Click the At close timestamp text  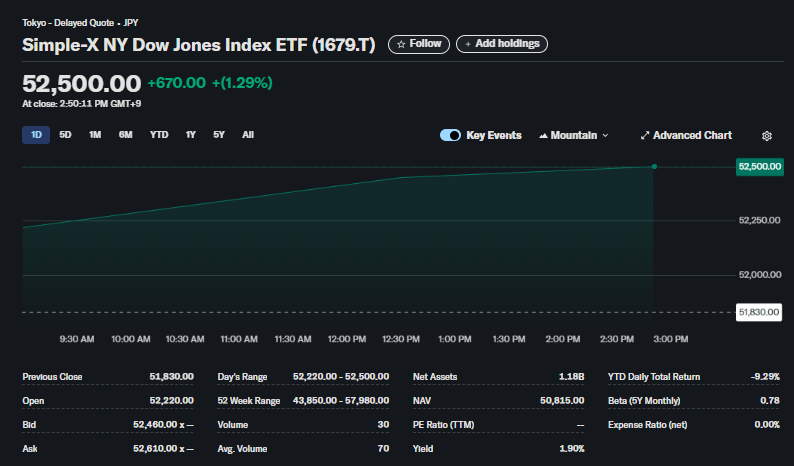point(82,104)
